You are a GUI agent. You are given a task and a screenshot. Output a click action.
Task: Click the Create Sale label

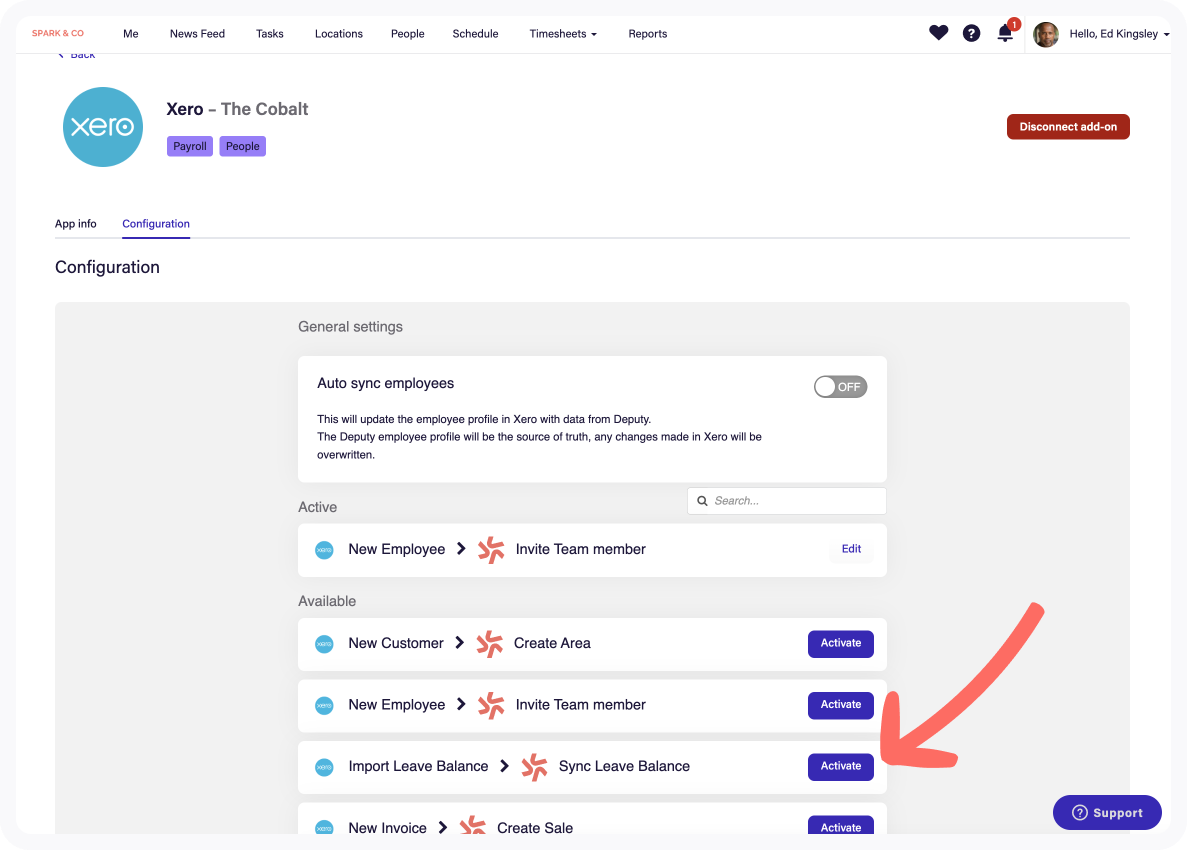coord(534,828)
